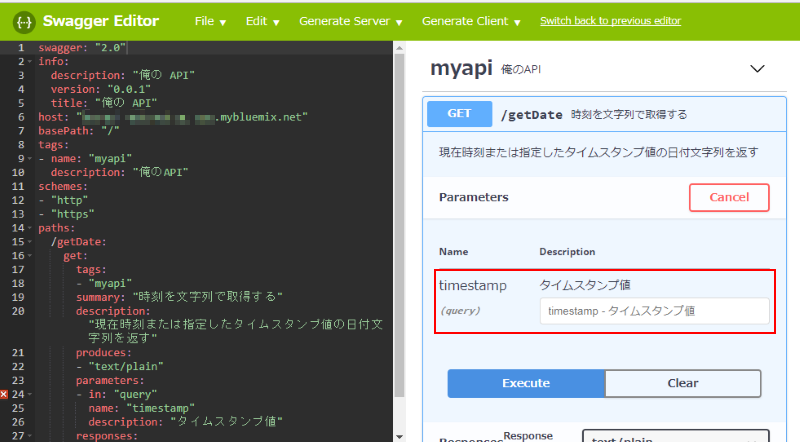Execute the getDate request
800x442 pixels.
coord(526,383)
